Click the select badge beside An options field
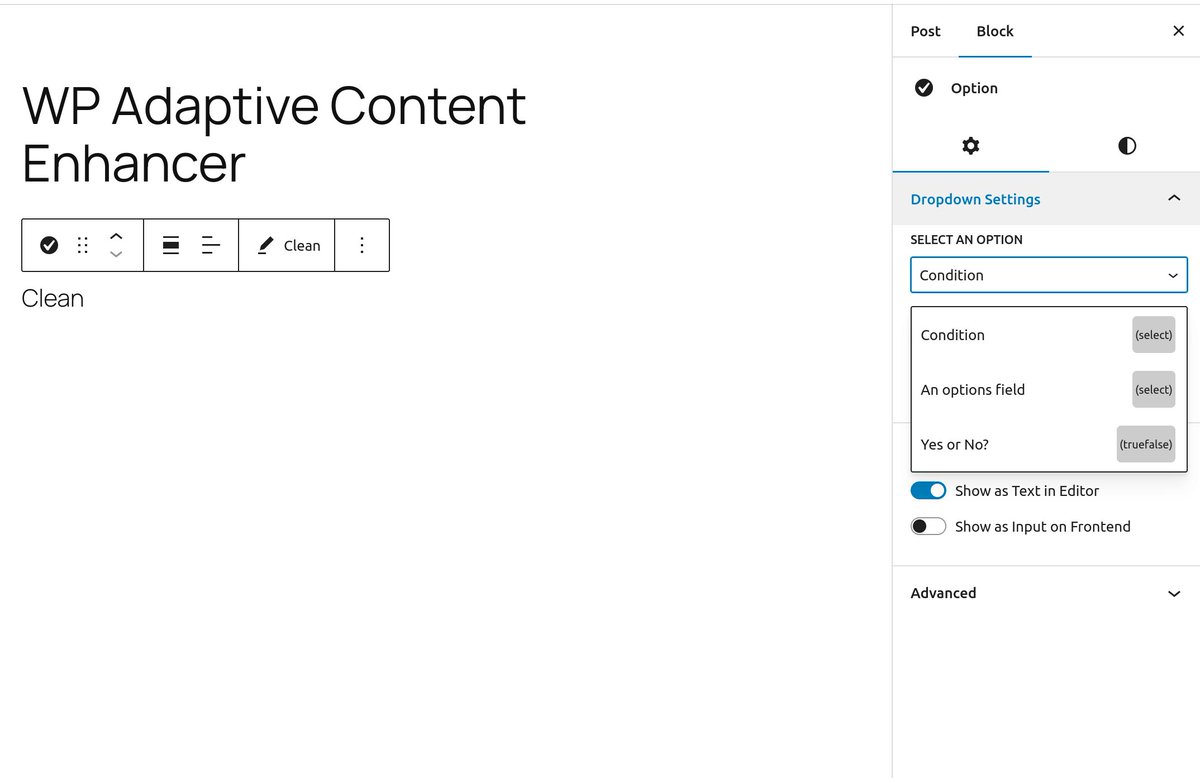Image resolution: width=1200 pixels, height=778 pixels. coord(1154,390)
